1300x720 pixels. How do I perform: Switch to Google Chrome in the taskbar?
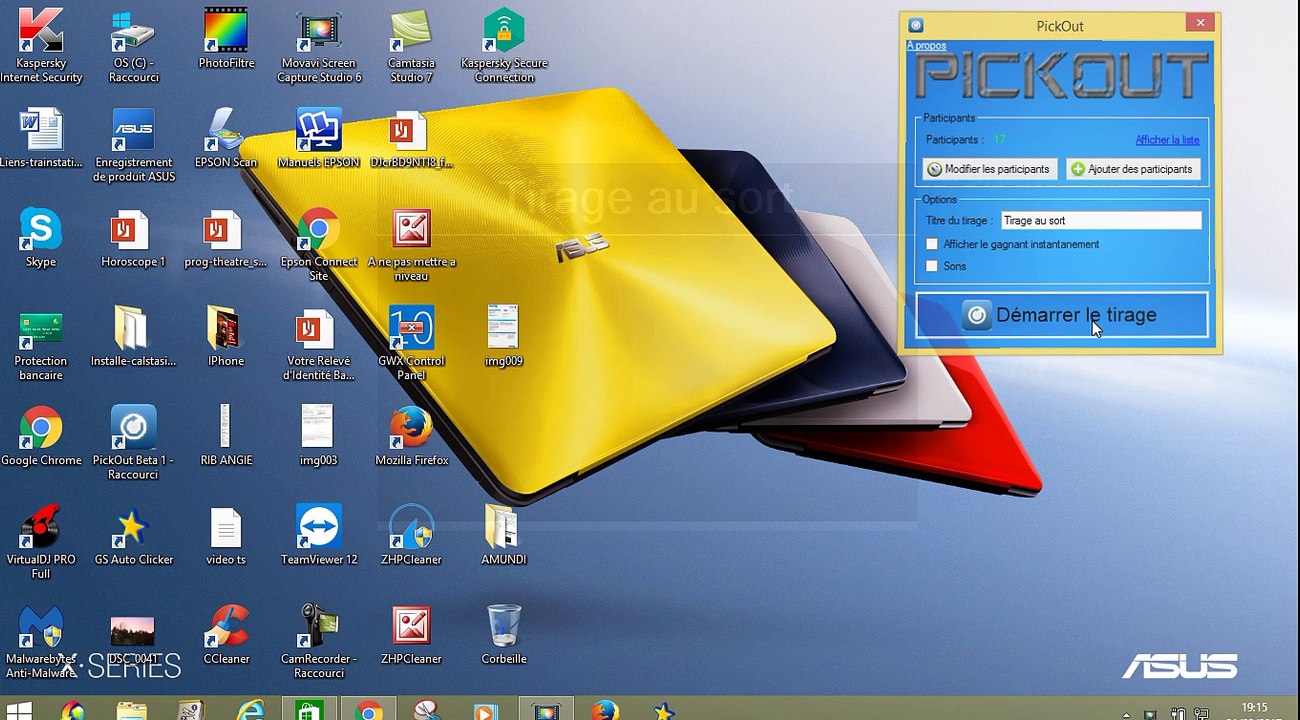point(369,711)
